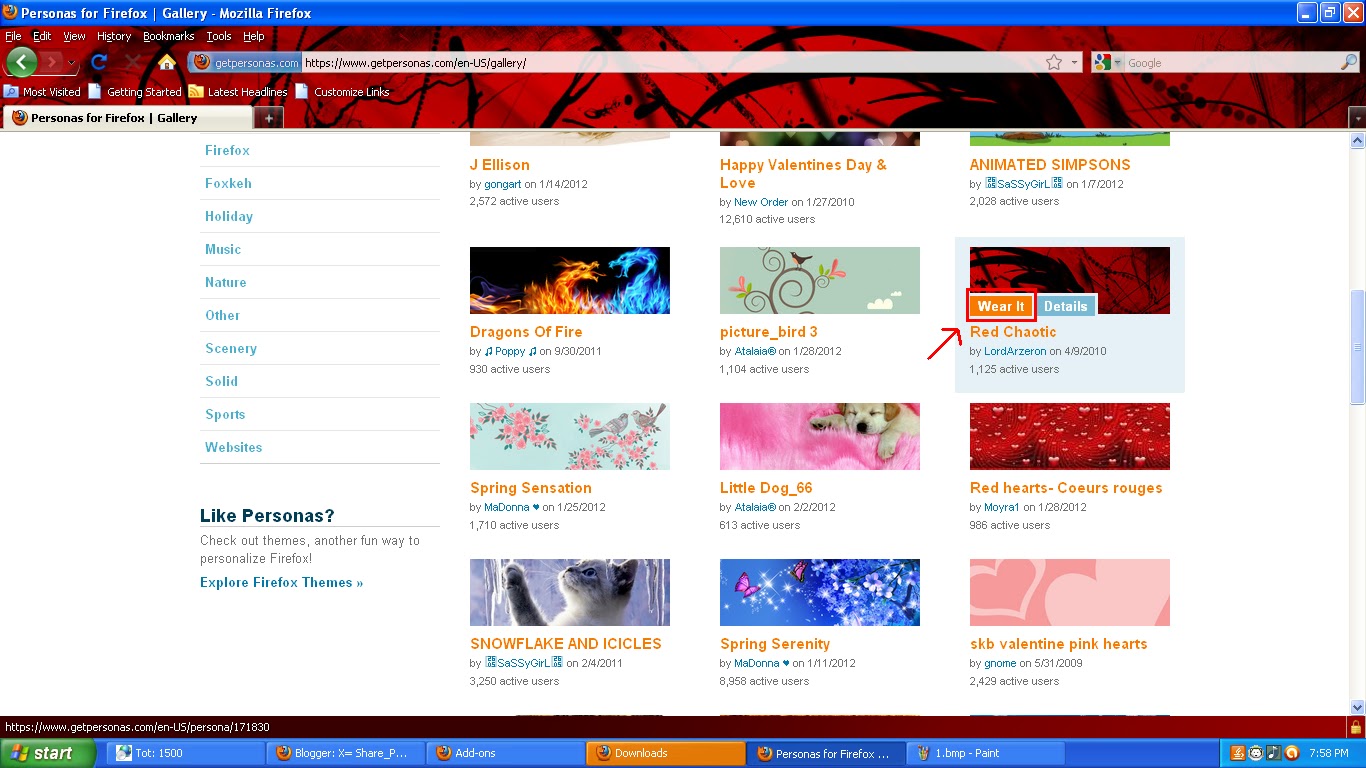Open Spring Sensation thumbnail
The width and height of the screenshot is (1366, 768).
[x=570, y=436]
